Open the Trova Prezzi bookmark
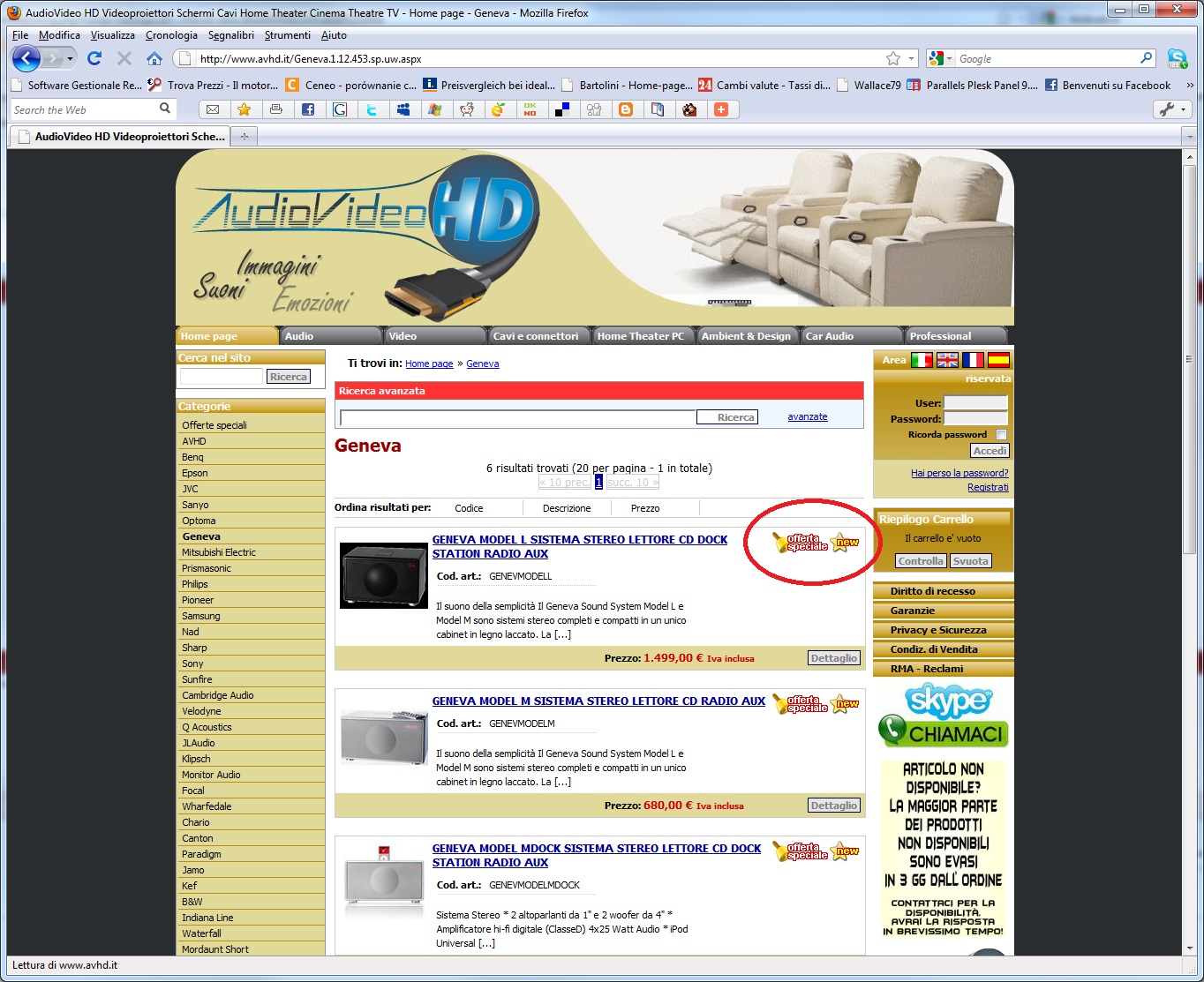 pyautogui.click(x=214, y=86)
